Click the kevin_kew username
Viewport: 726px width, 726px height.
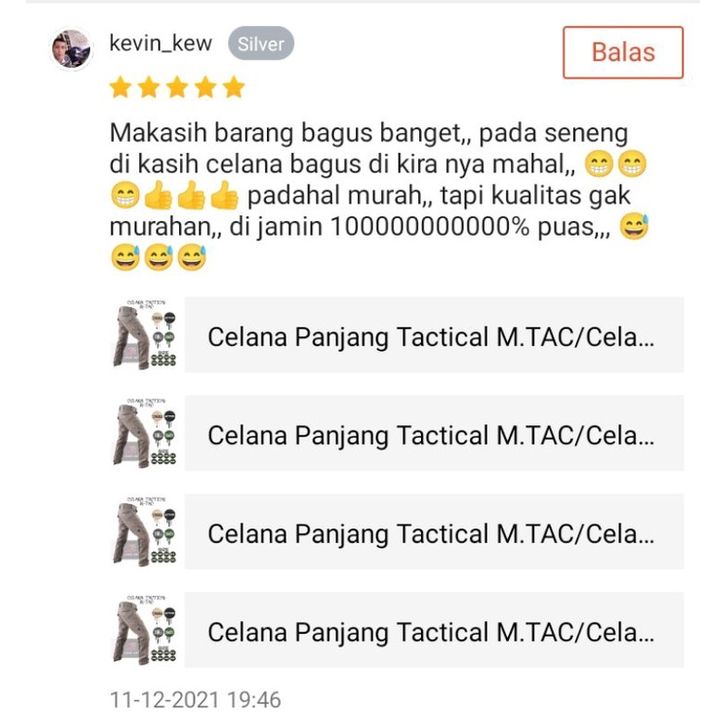pyautogui.click(x=161, y=44)
